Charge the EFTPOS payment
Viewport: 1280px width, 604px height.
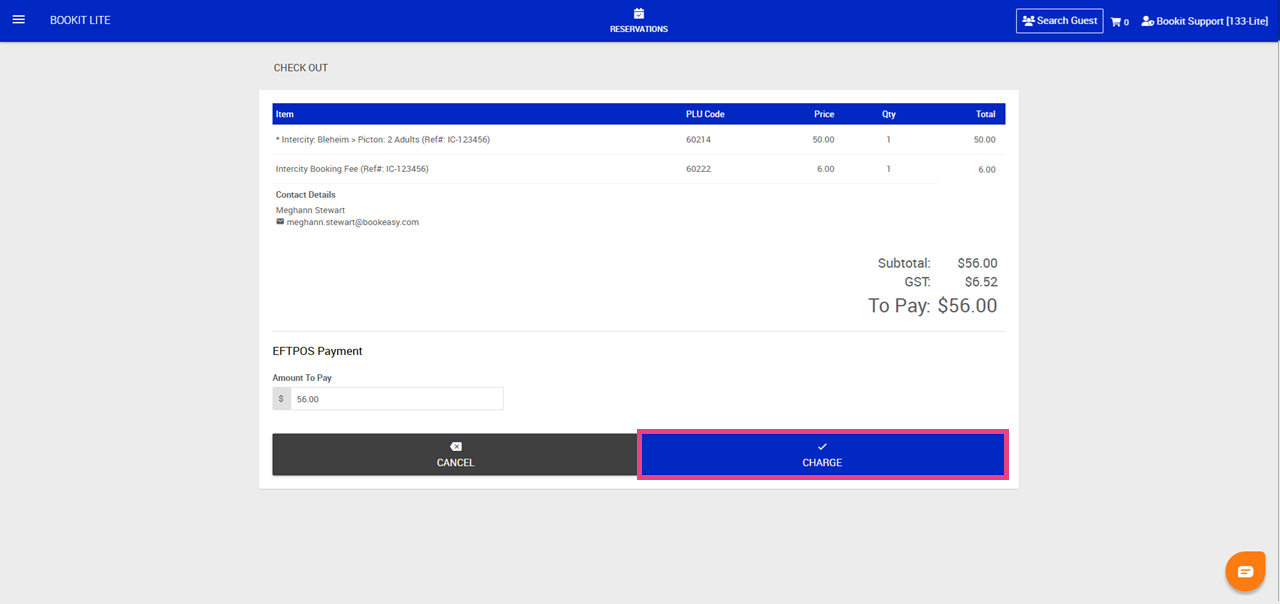(822, 454)
